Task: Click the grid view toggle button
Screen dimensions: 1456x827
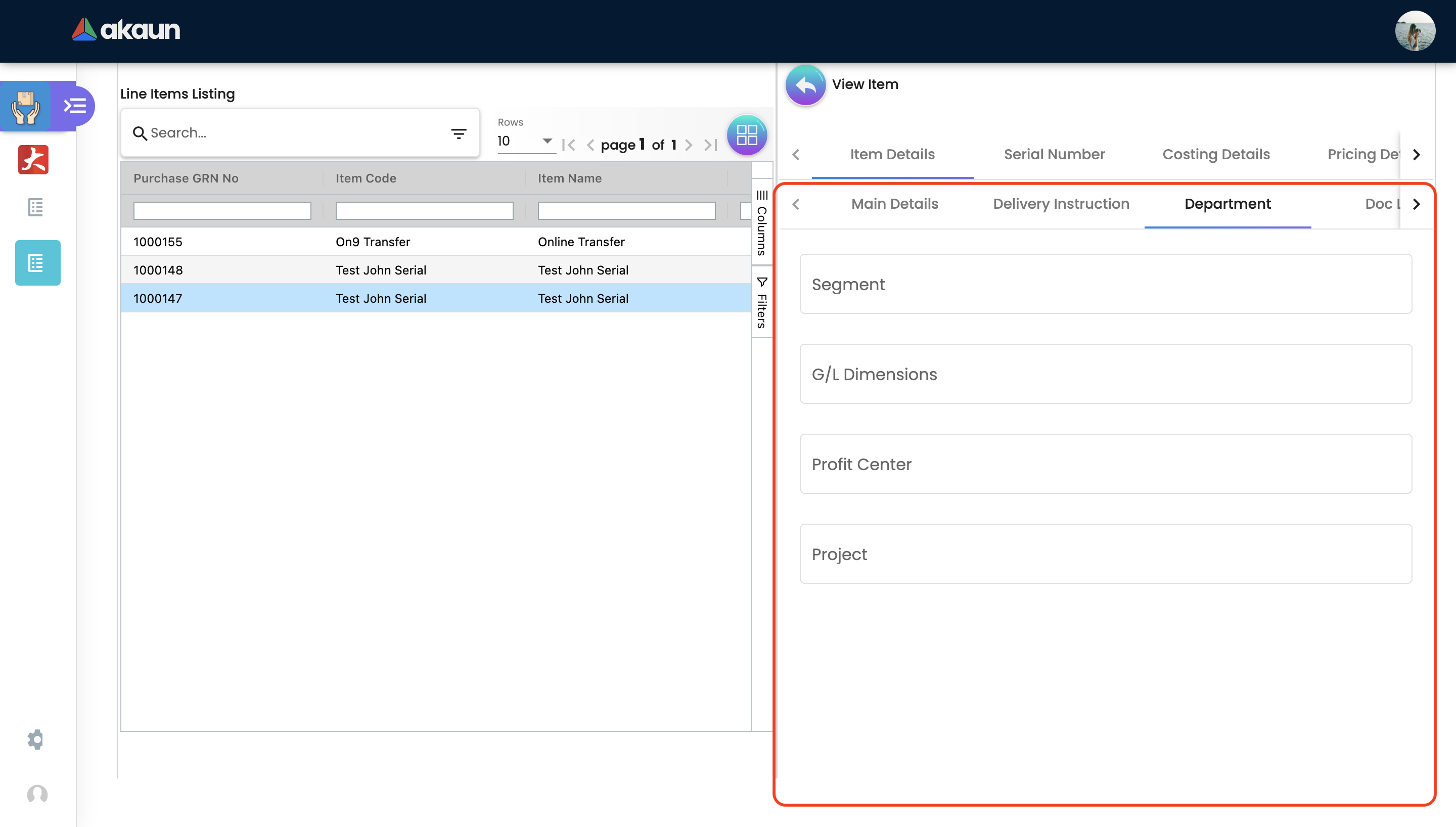Action: point(746,135)
